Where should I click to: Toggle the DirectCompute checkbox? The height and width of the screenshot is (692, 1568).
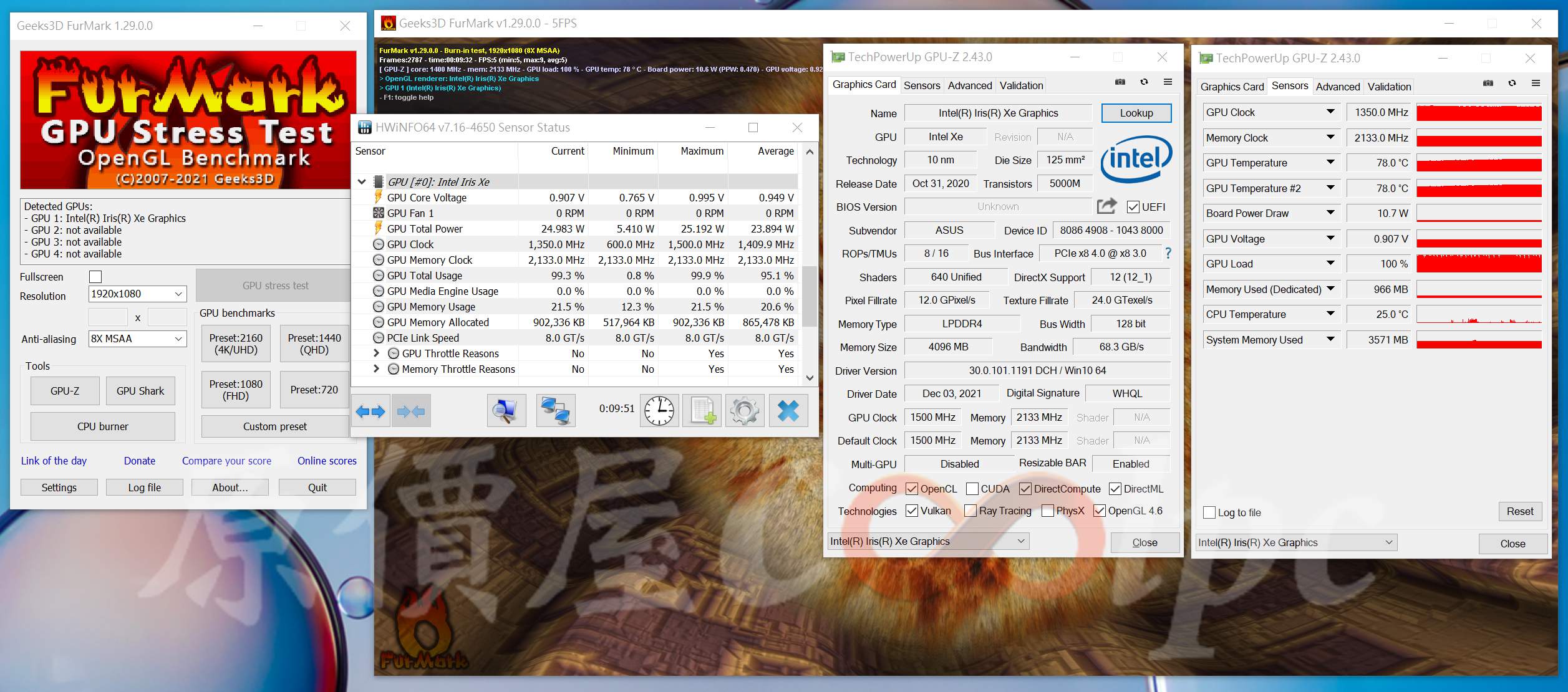tap(1025, 489)
